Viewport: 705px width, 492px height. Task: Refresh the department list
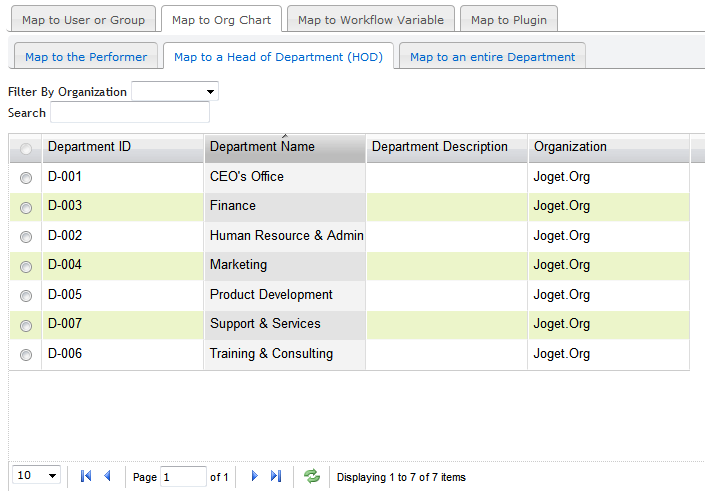(312, 477)
